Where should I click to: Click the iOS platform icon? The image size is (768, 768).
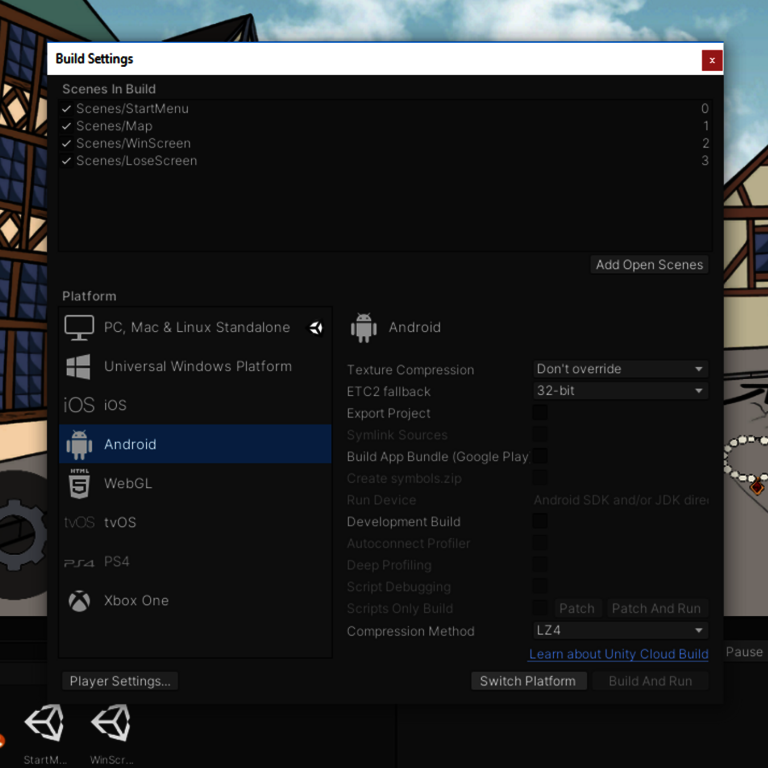pos(79,405)
